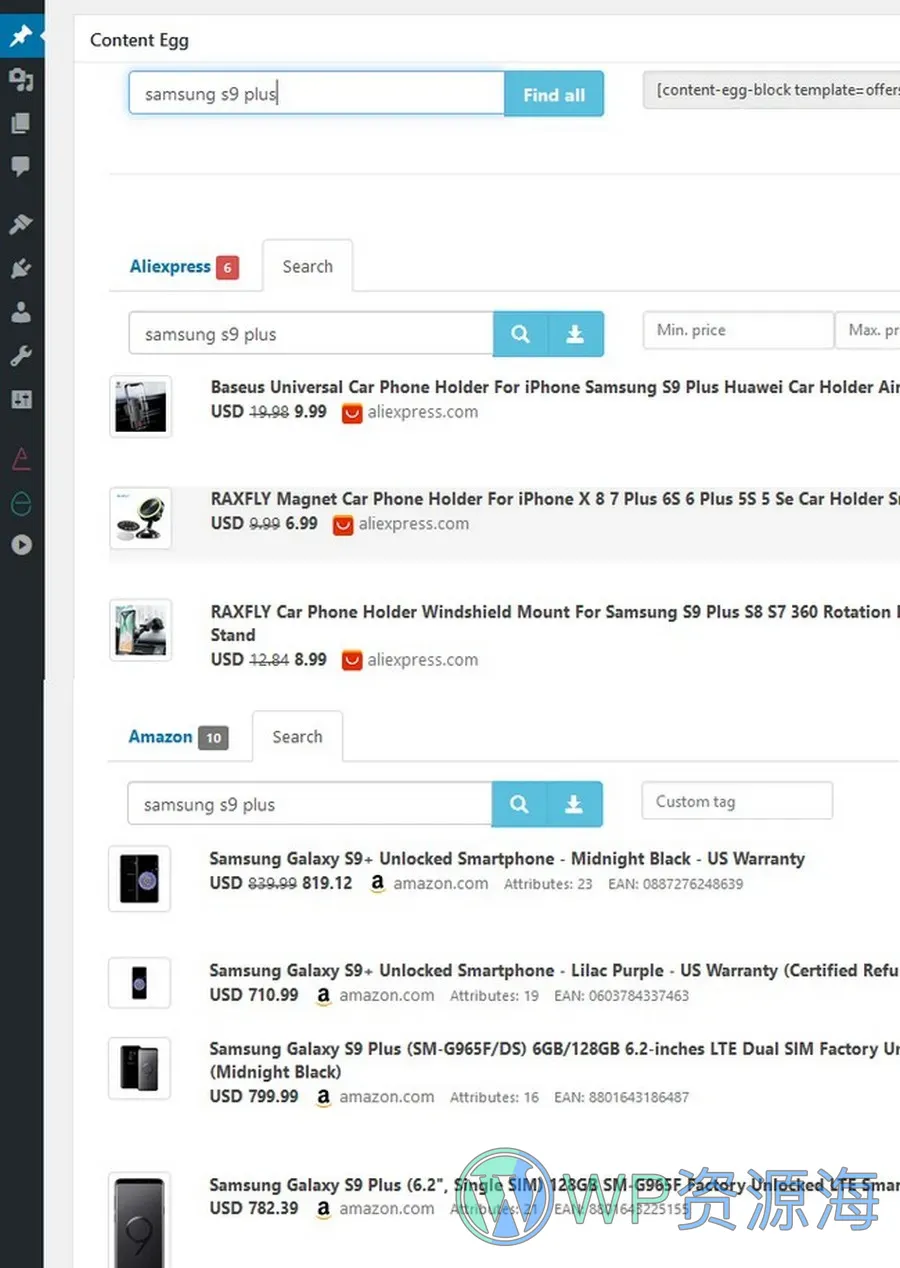Click Aliexpress logo icon on the Baseus row
900x1268 pixels.
(352, 413)
